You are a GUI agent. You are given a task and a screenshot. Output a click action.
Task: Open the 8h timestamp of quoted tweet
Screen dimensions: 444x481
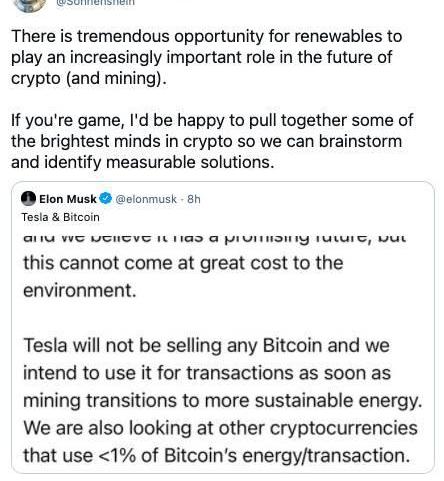click(194, 199)
